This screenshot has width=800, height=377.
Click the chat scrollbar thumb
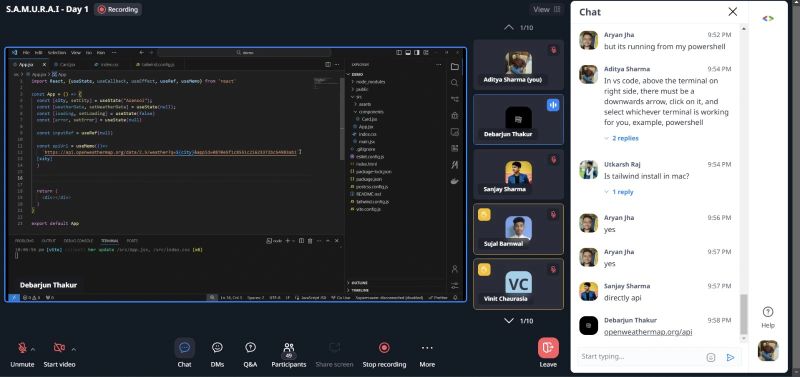point(744,314)
